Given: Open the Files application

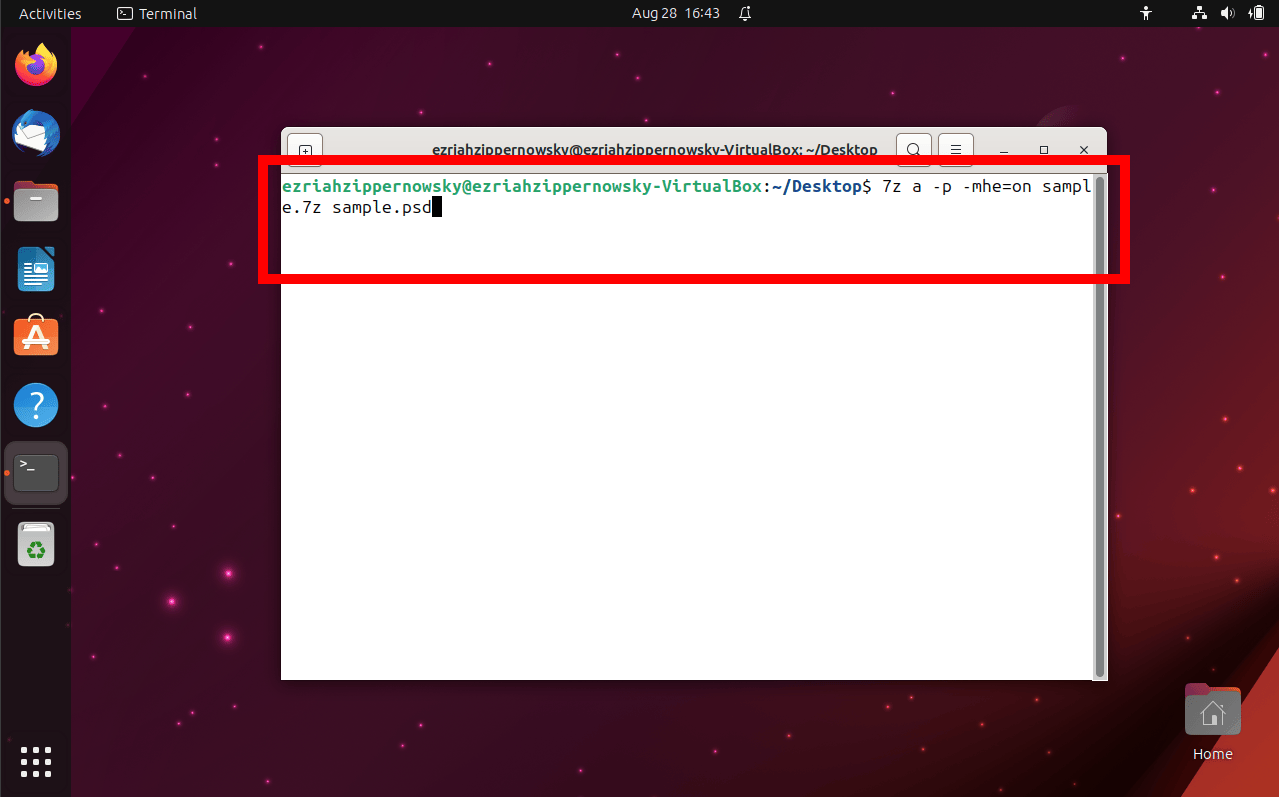Looking at the screenshot, I should [36, 201].
